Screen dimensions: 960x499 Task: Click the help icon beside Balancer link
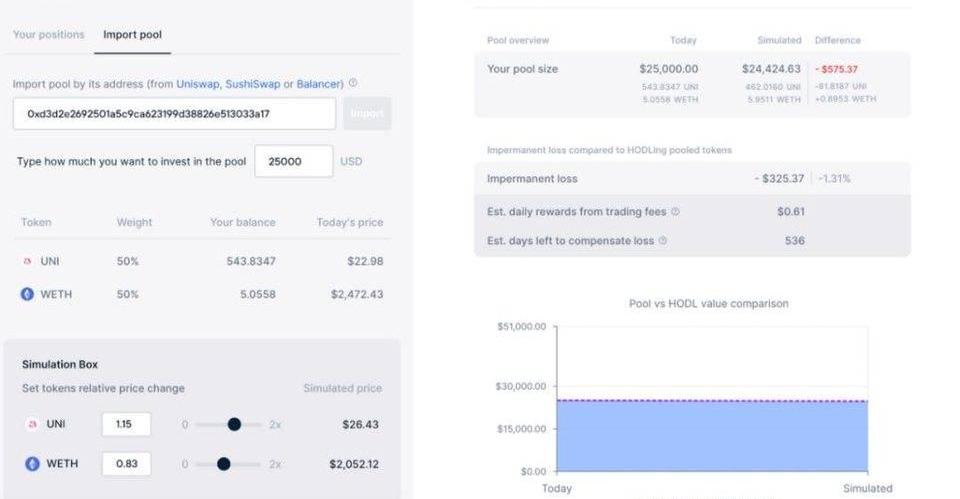coord(353,84)
